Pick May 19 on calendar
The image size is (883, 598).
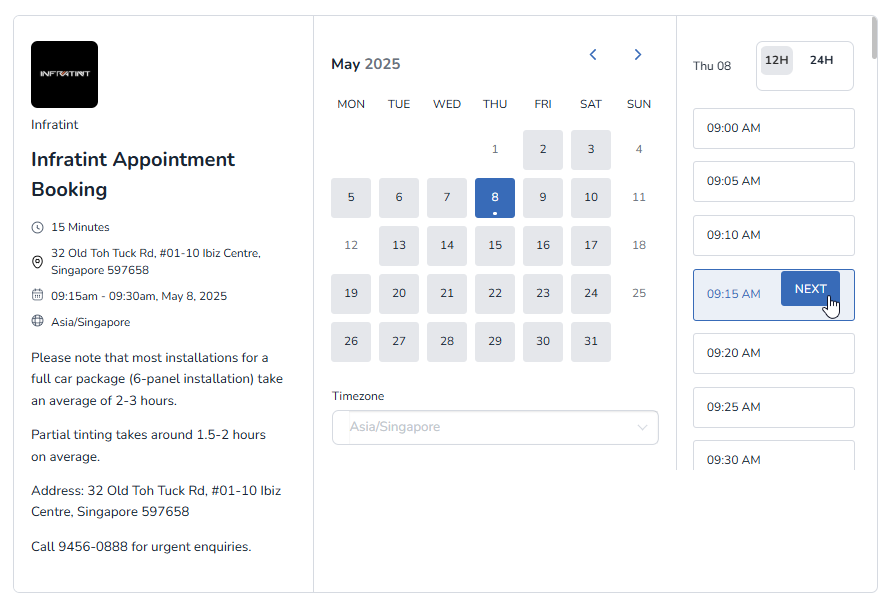[351, 293]
